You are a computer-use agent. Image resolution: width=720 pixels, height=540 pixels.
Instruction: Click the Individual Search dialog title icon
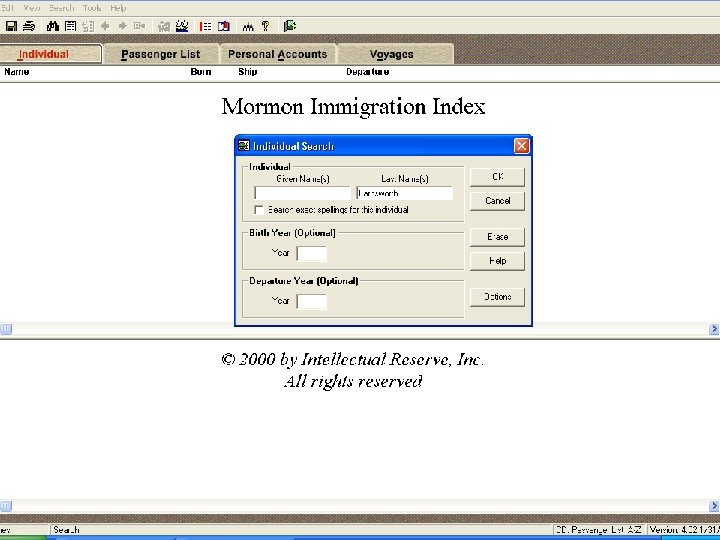coord(244,146)
